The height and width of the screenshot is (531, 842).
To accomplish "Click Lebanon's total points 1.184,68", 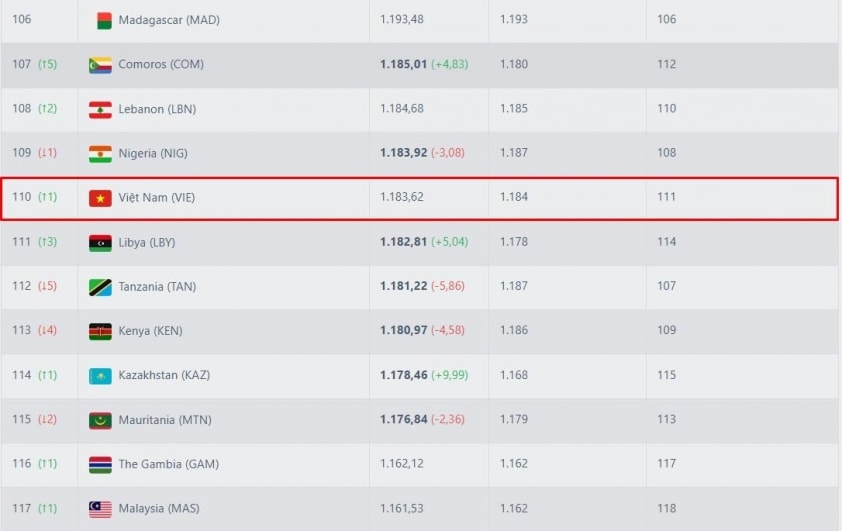I will (402, 109).
